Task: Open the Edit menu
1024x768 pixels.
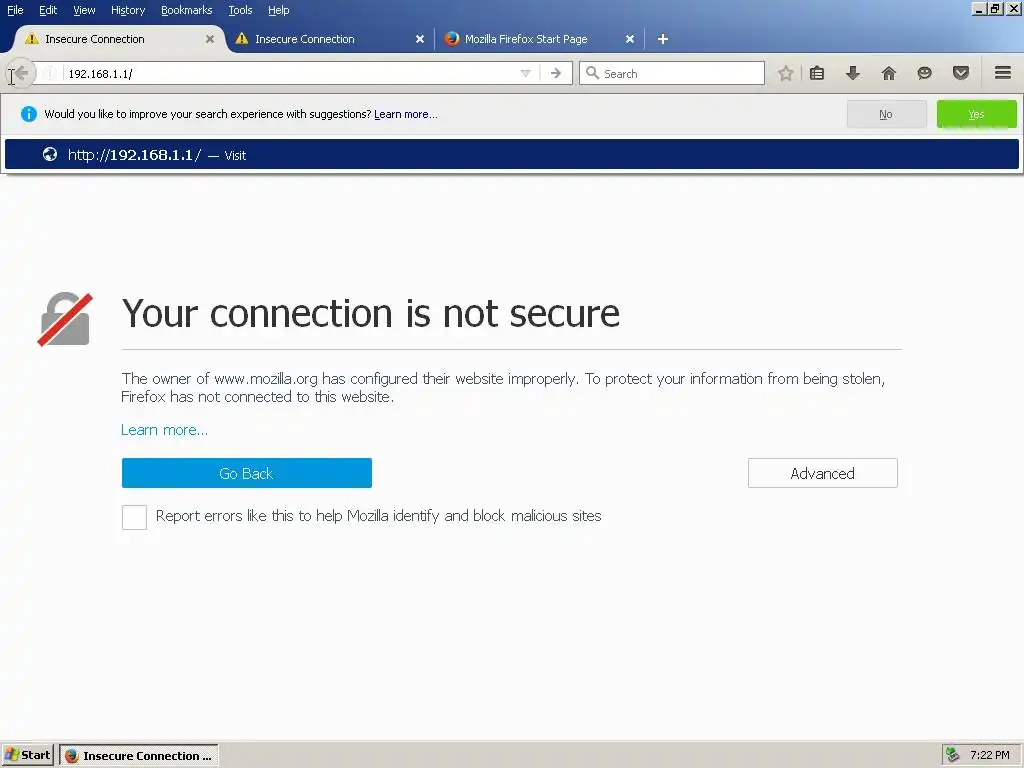Action: [x=48, y=10]
